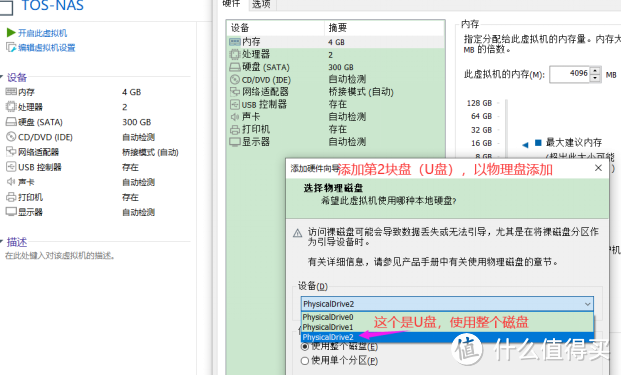Select 使用单个分区 radio button
The height and width of the screenshot is (376, 621).
(x=305, y=361)
